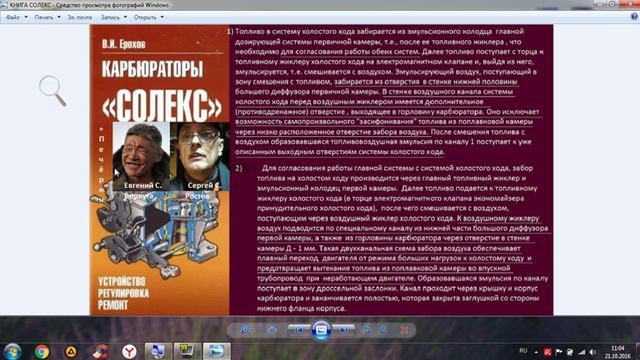
Task: Click the «СОЛЕКС» book title
Action: [x=162, y=105]
